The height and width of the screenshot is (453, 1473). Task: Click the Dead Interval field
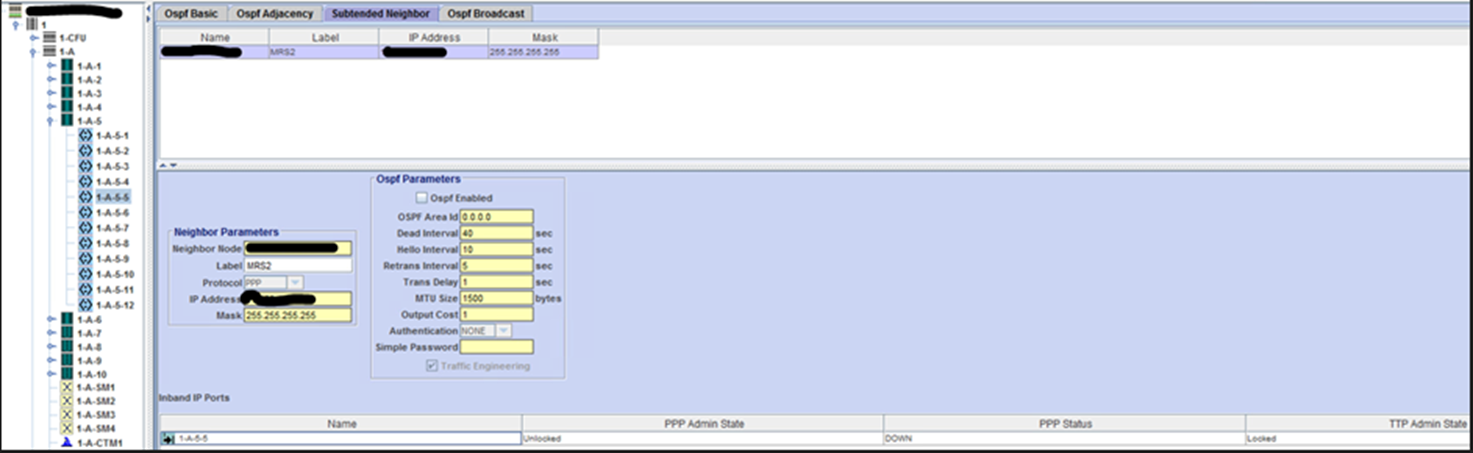496,233
